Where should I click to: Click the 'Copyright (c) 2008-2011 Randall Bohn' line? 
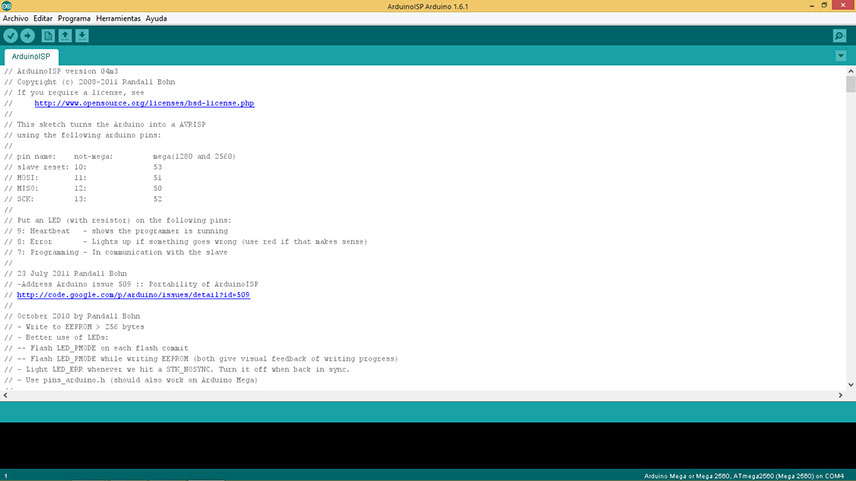click(x=90, y=82)
